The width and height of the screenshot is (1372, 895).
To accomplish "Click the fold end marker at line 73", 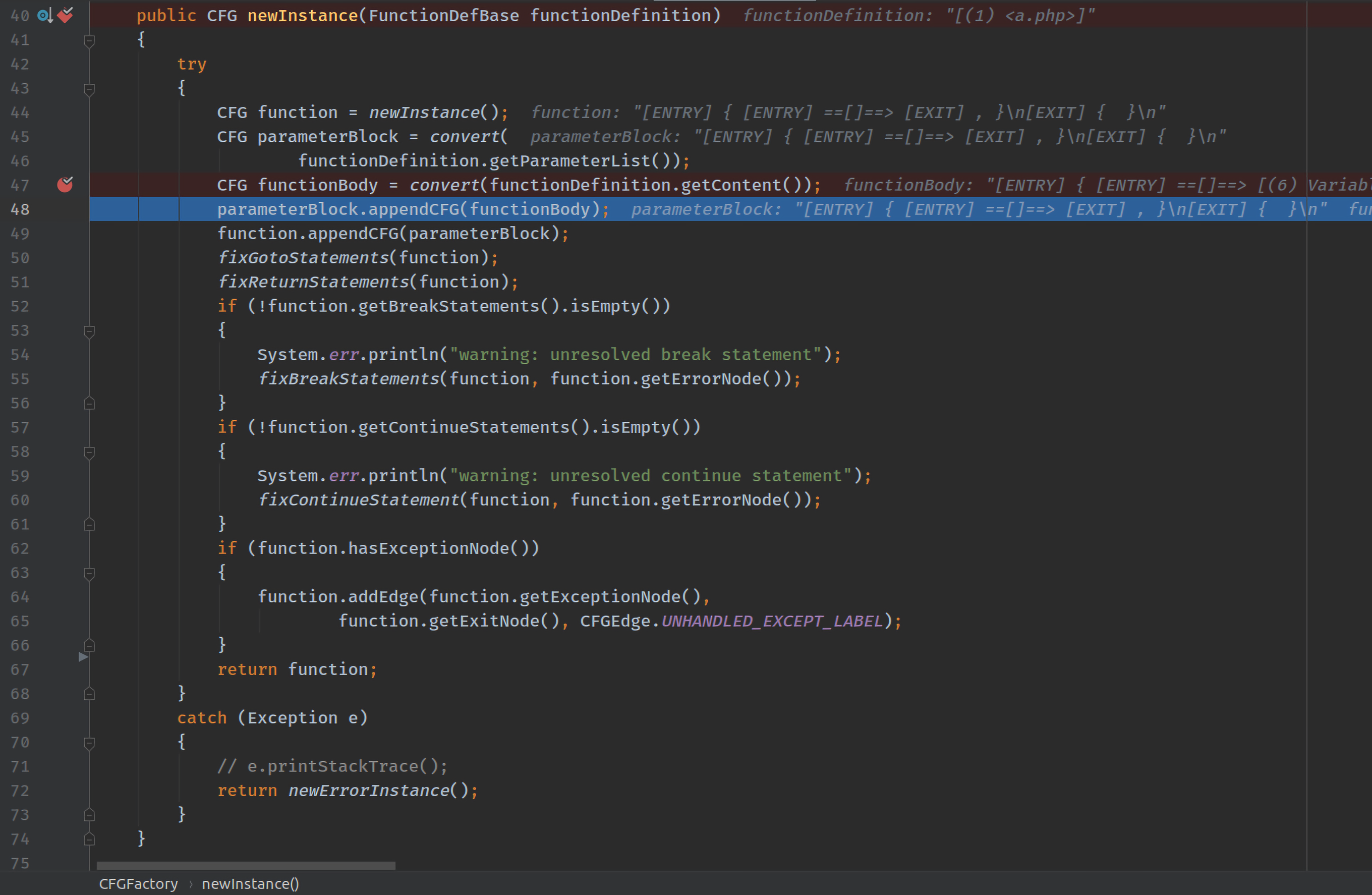I will click(89, 815).
